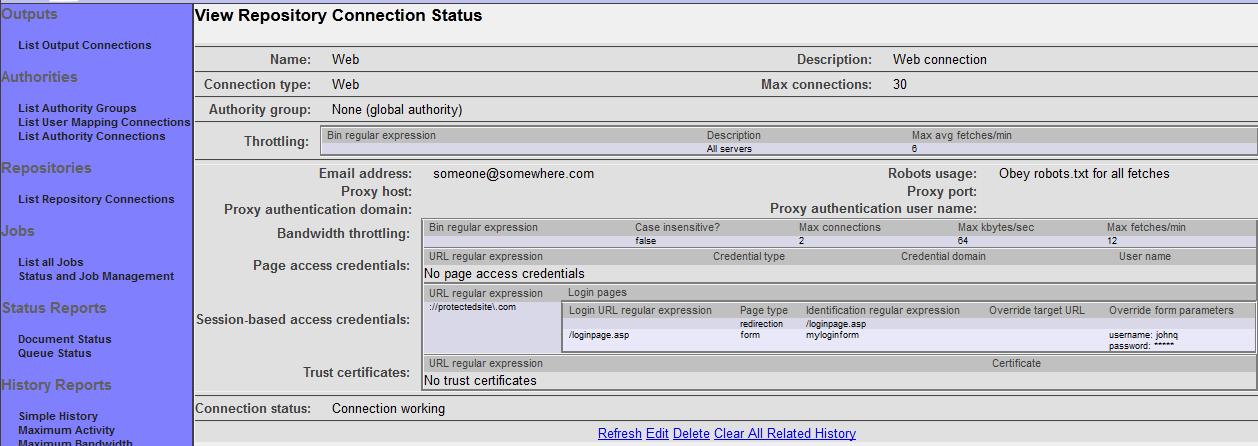Viewport: 1258px width, 446px height.
Task: Open Simple History report
Action: (x=58, y=416)
